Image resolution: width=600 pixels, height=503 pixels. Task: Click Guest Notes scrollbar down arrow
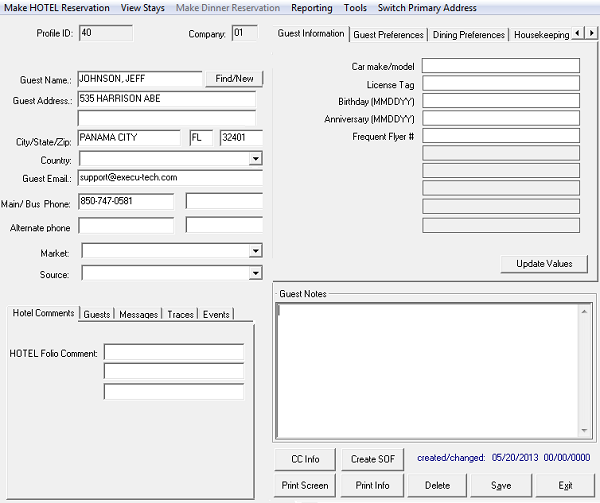point(584,431)
